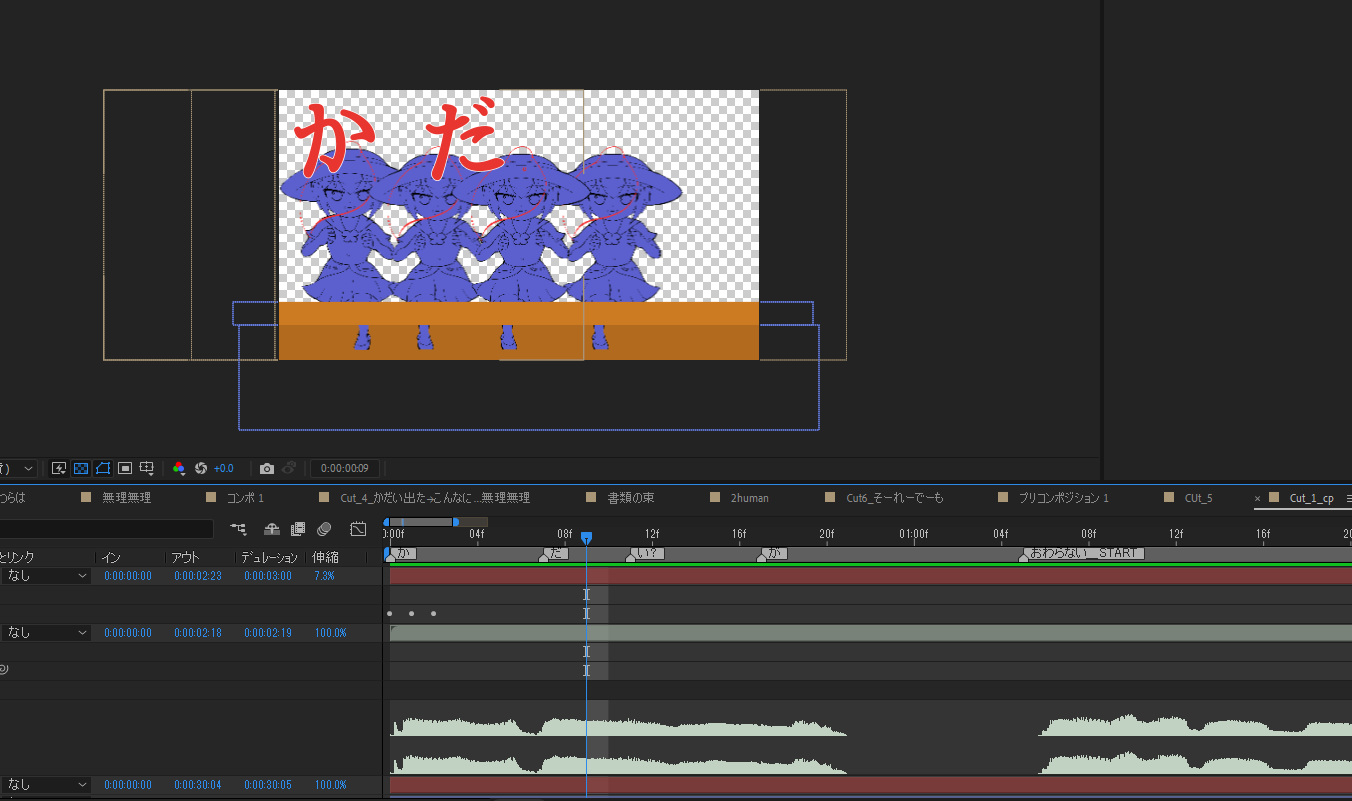This screenshot has height=801, width=1352.
Task: Click the duration value 0:00:30:05
Action: tap(268, 785)
